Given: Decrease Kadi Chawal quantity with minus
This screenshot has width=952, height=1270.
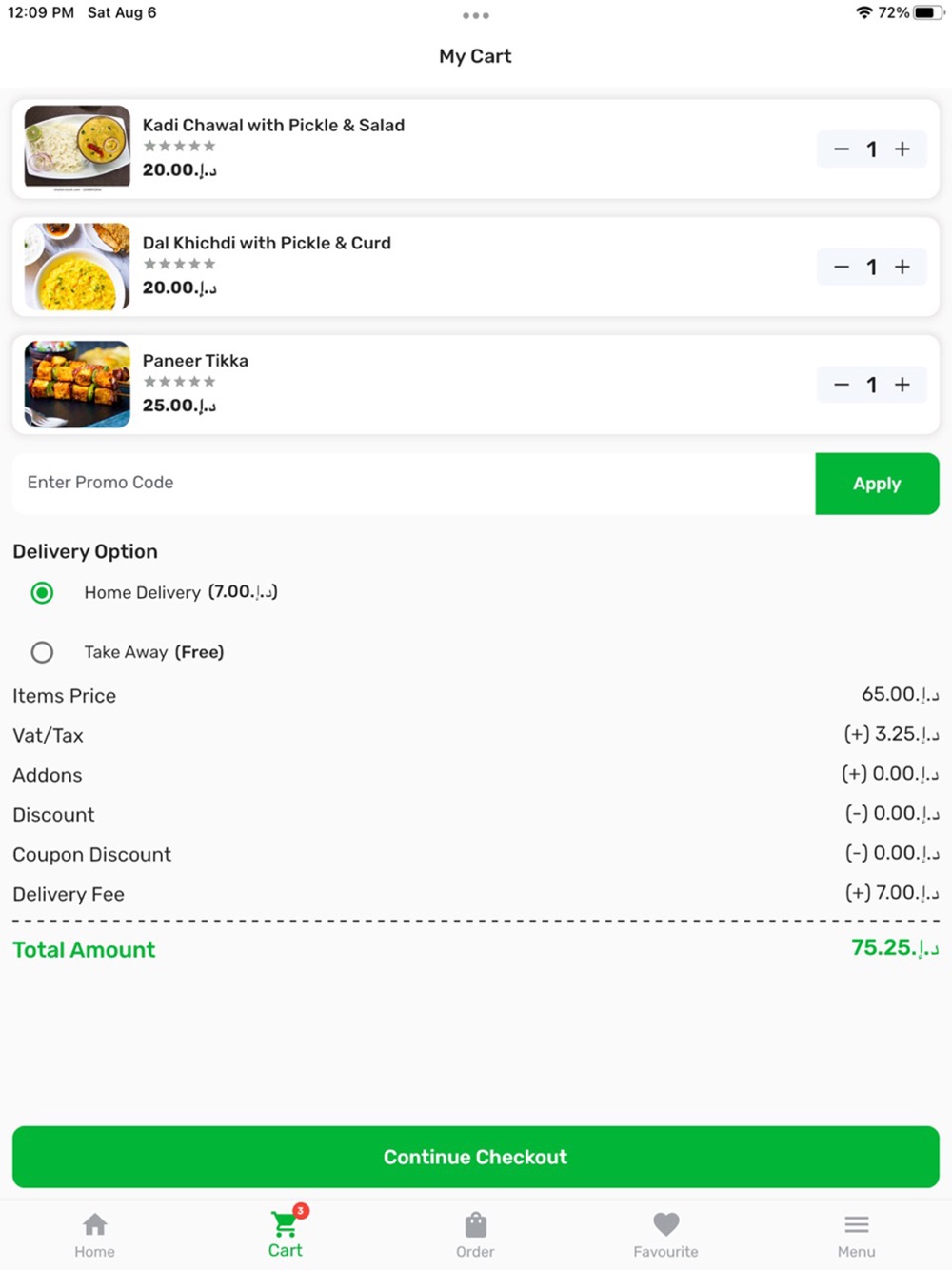Looking at the screenshot, I should [x=842, y=149].
